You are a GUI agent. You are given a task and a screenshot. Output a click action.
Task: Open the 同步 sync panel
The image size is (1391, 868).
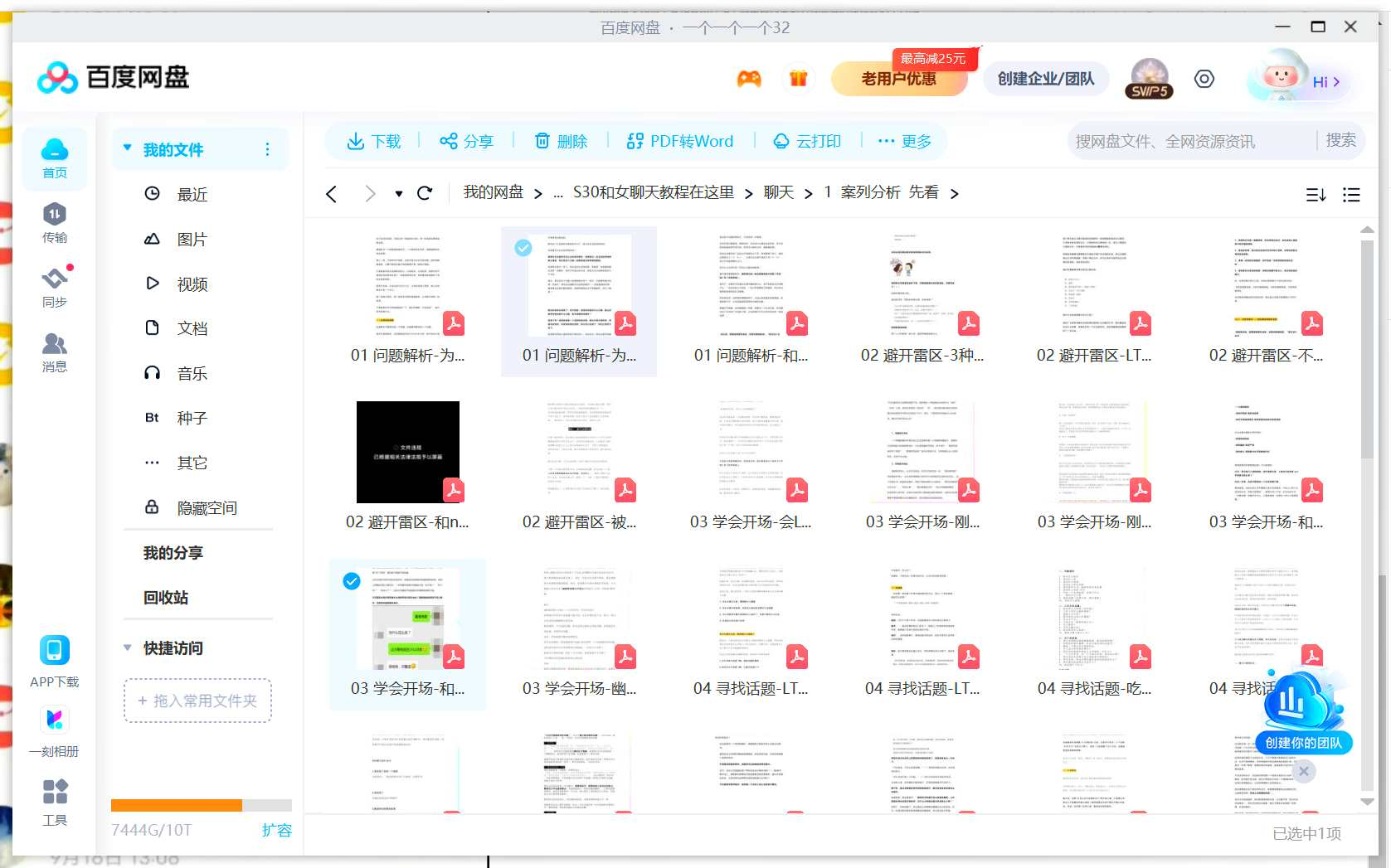(55, 286)
